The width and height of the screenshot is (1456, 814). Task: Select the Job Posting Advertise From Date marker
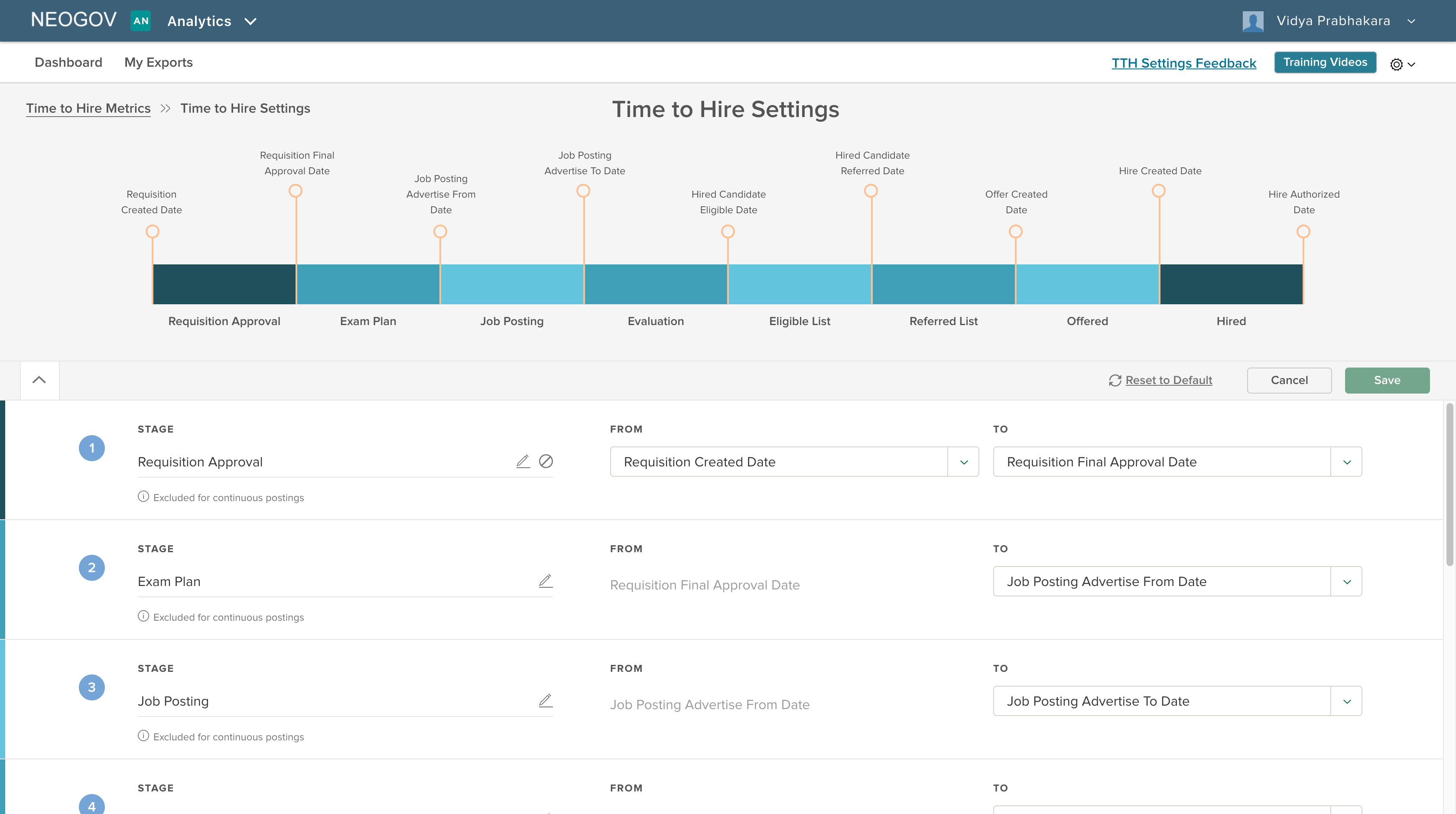[440, 231]
